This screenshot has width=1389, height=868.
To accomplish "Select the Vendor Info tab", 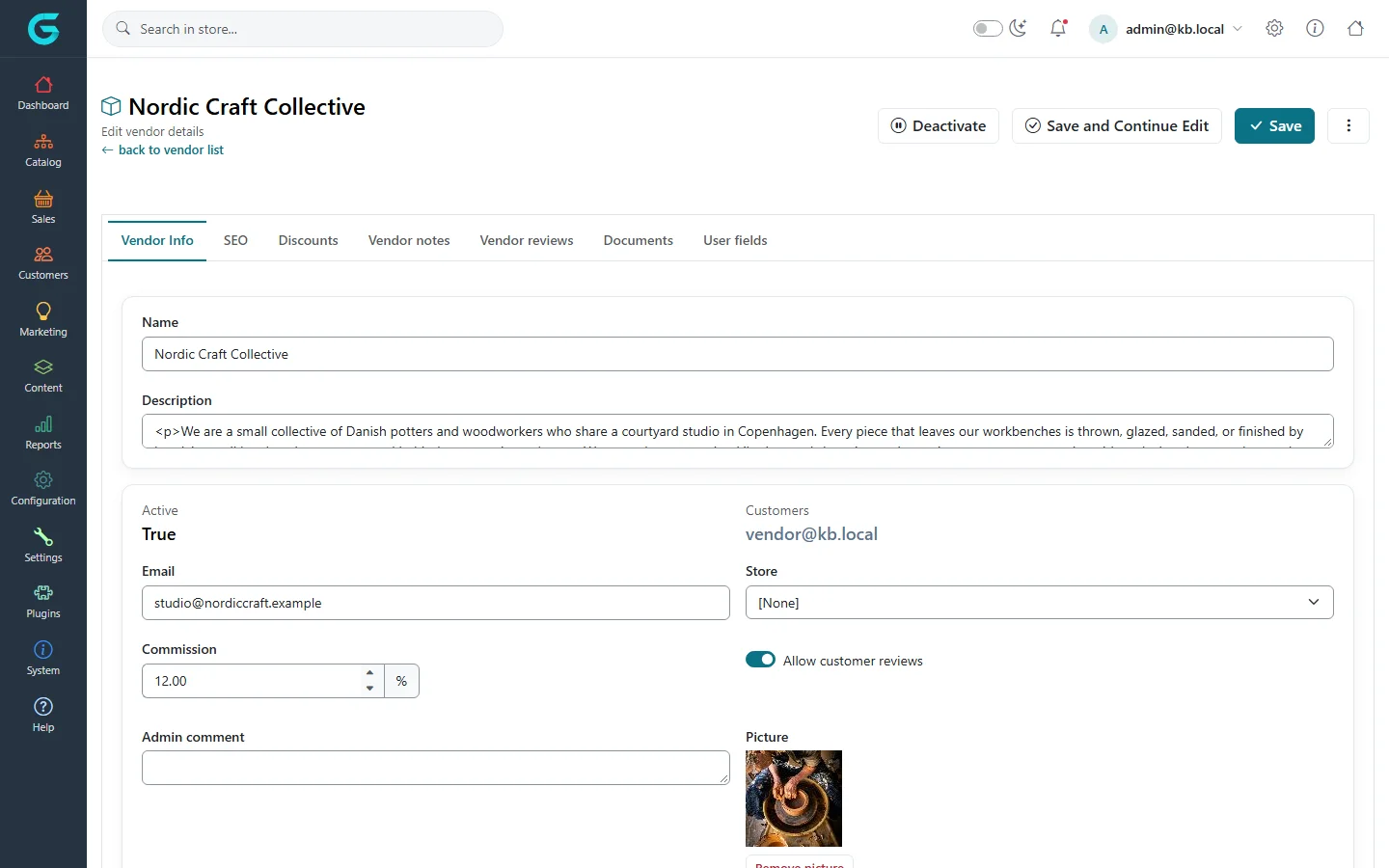I will tap(157, 240).
